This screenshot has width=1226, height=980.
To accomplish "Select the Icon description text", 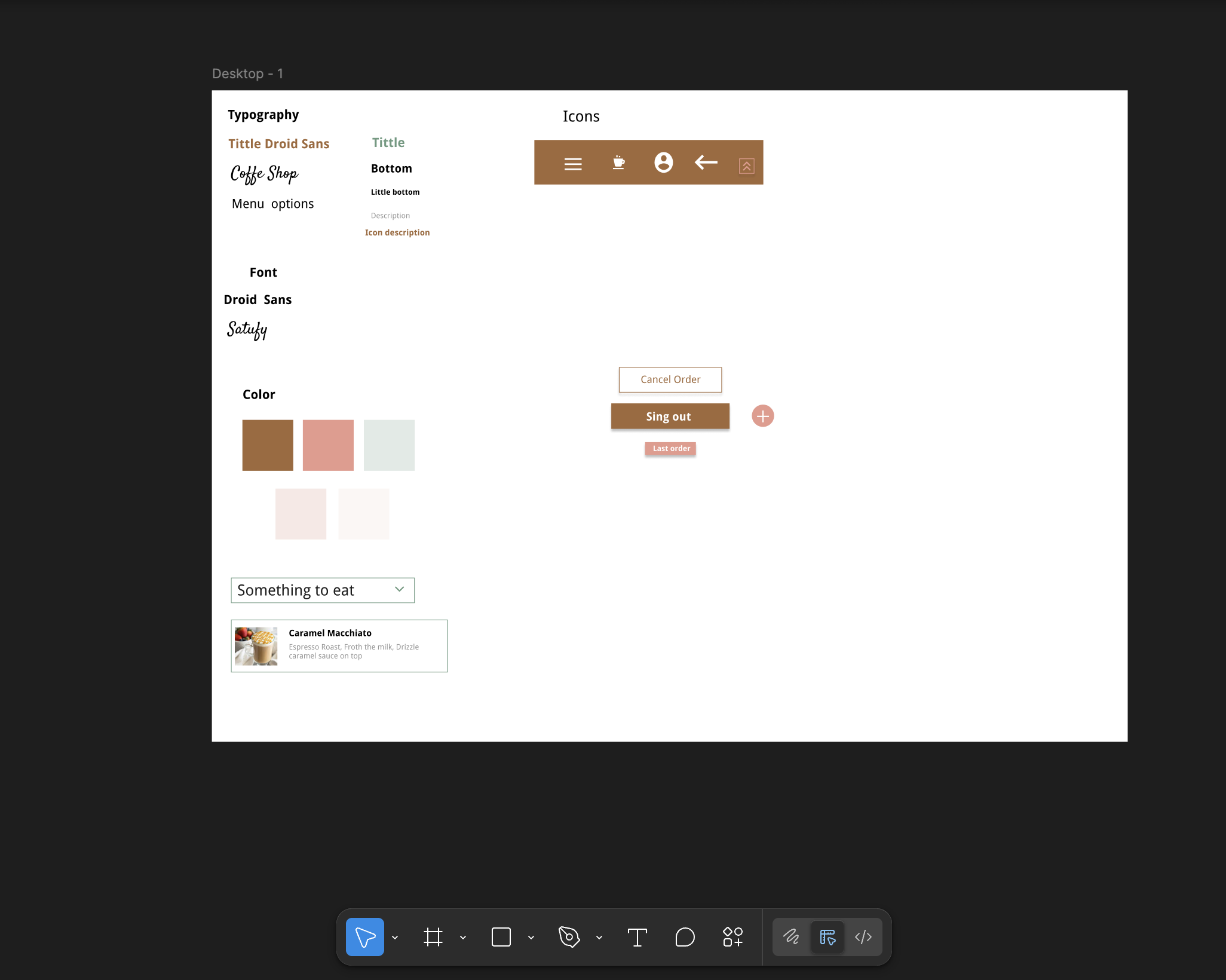I will 397,232.
